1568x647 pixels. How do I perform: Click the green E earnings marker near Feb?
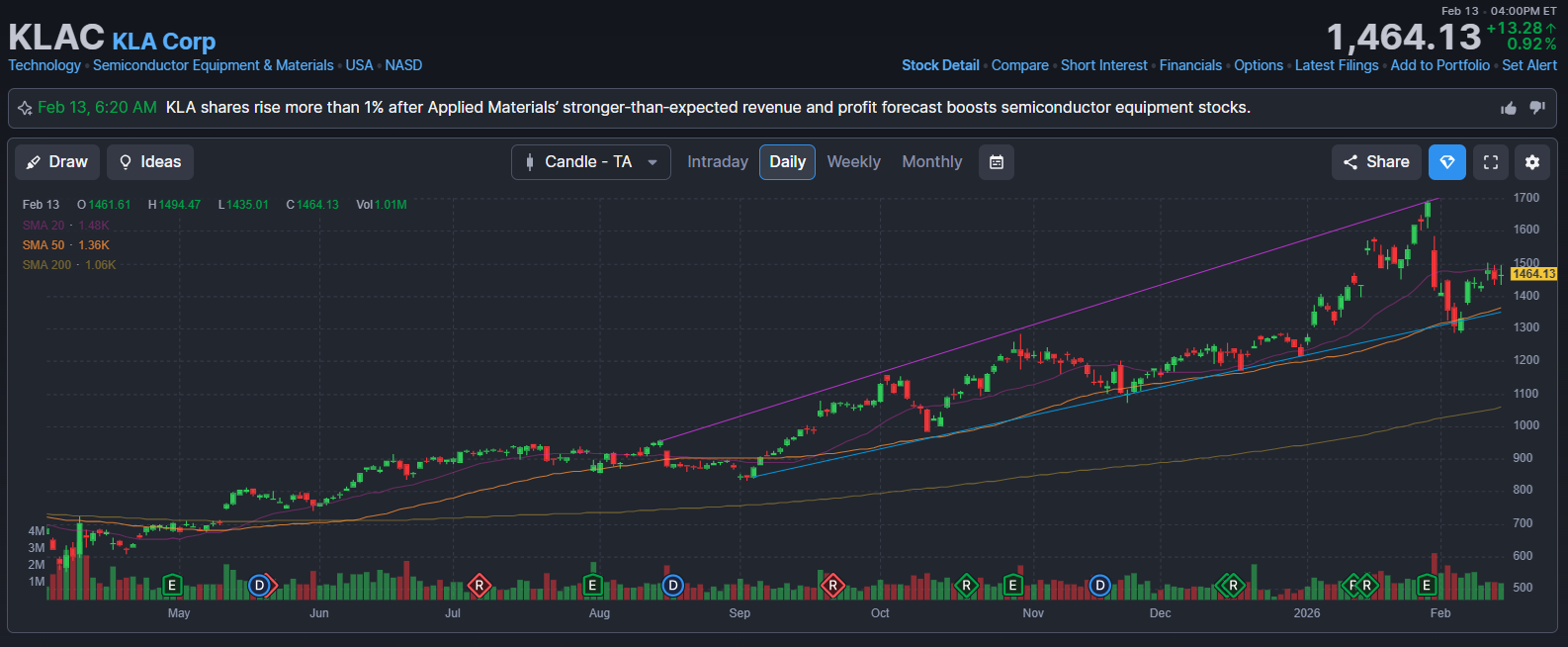[1427, 586]
